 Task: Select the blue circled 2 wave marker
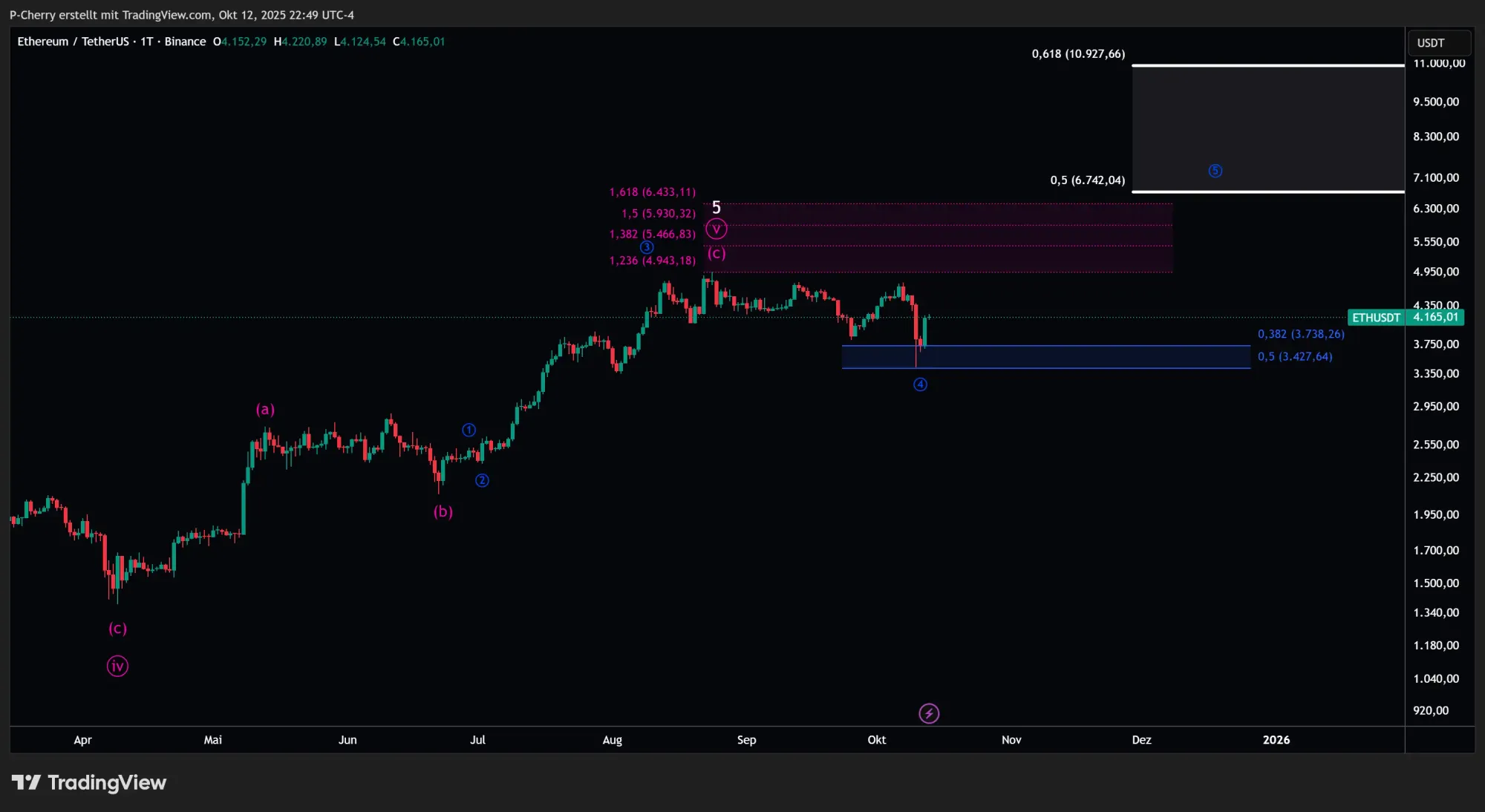[482, 480]
